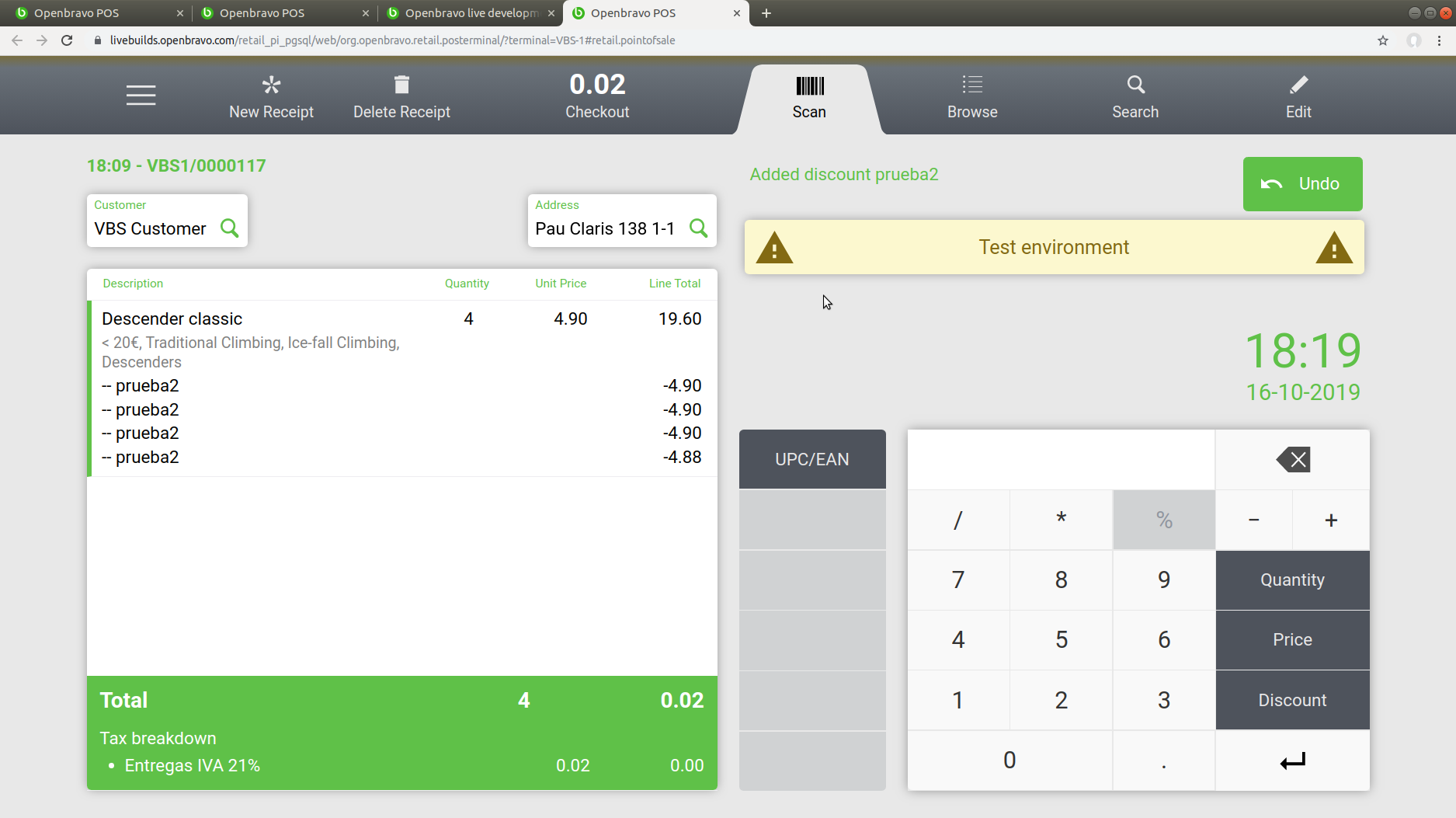Click the first prueba2 discount line (-4.90)
The height and width of the screenshot is (818, 1456).
402,386
